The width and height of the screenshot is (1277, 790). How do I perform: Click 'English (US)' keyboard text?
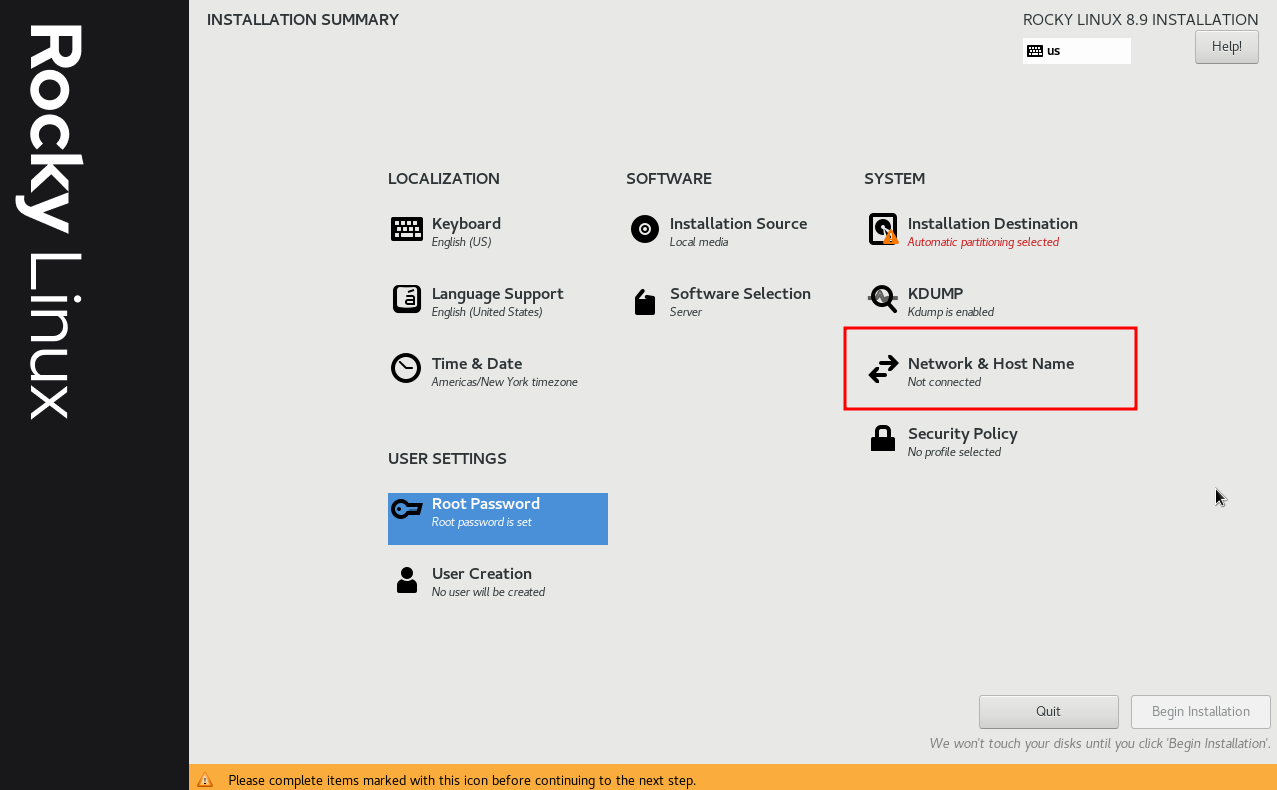click(x=461, y=242)
